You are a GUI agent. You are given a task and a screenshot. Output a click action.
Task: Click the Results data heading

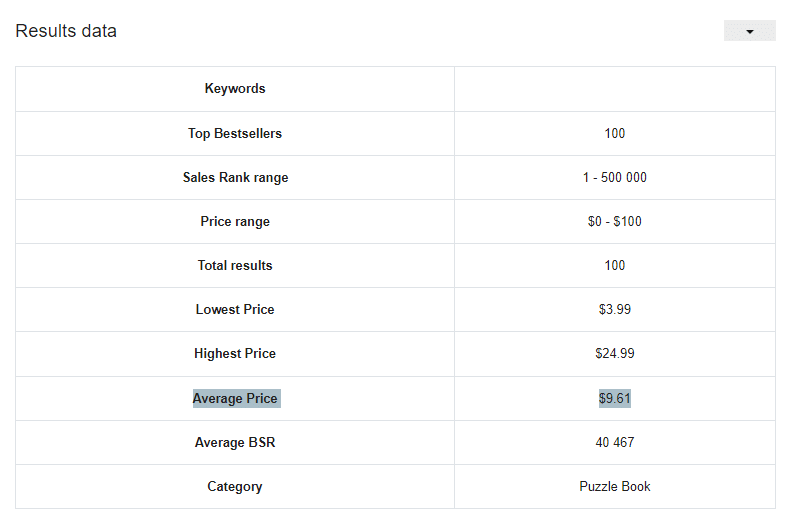(x=66, y=31)
